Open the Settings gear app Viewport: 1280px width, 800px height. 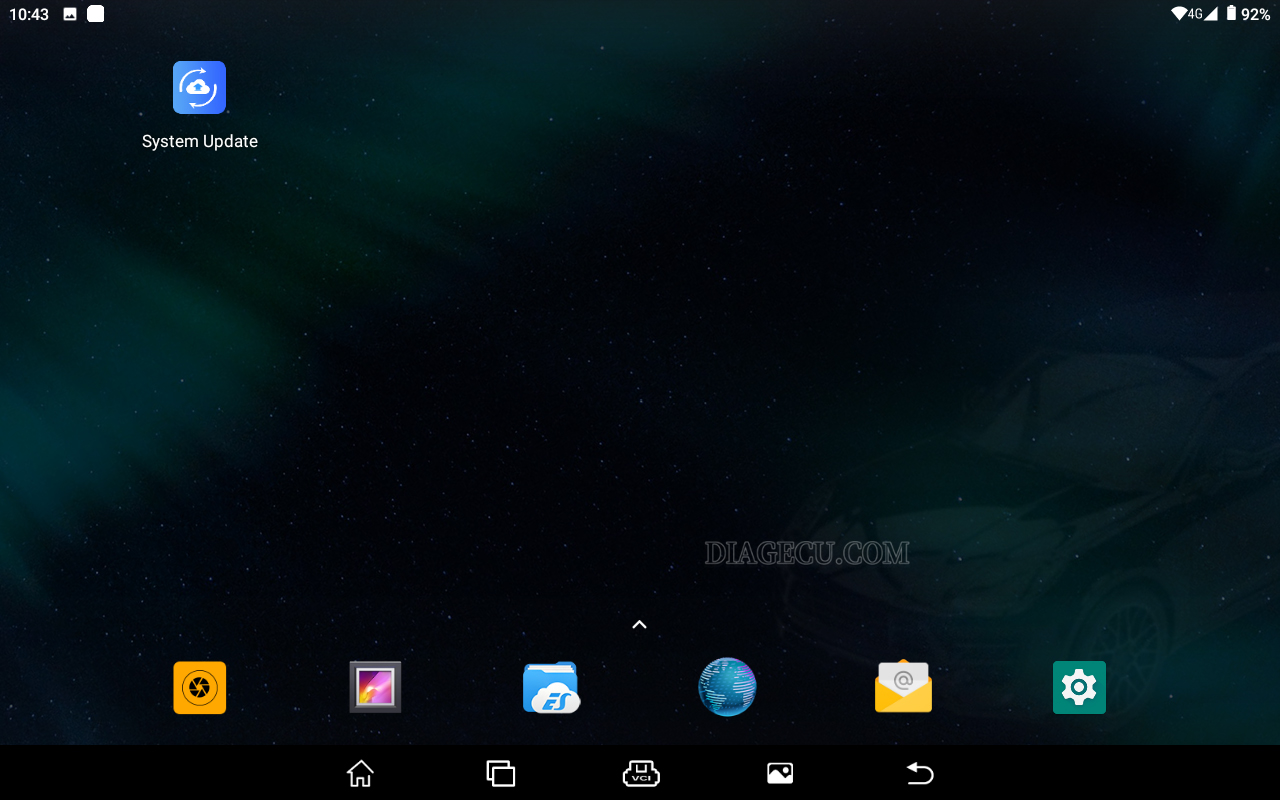pos(1079,688)
